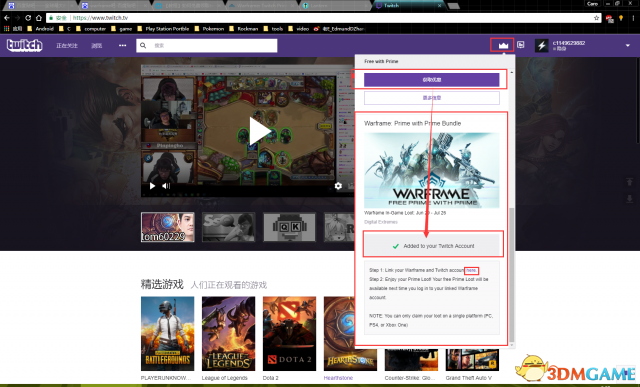Open Rockman bookmarks folder

coord(244,29)
